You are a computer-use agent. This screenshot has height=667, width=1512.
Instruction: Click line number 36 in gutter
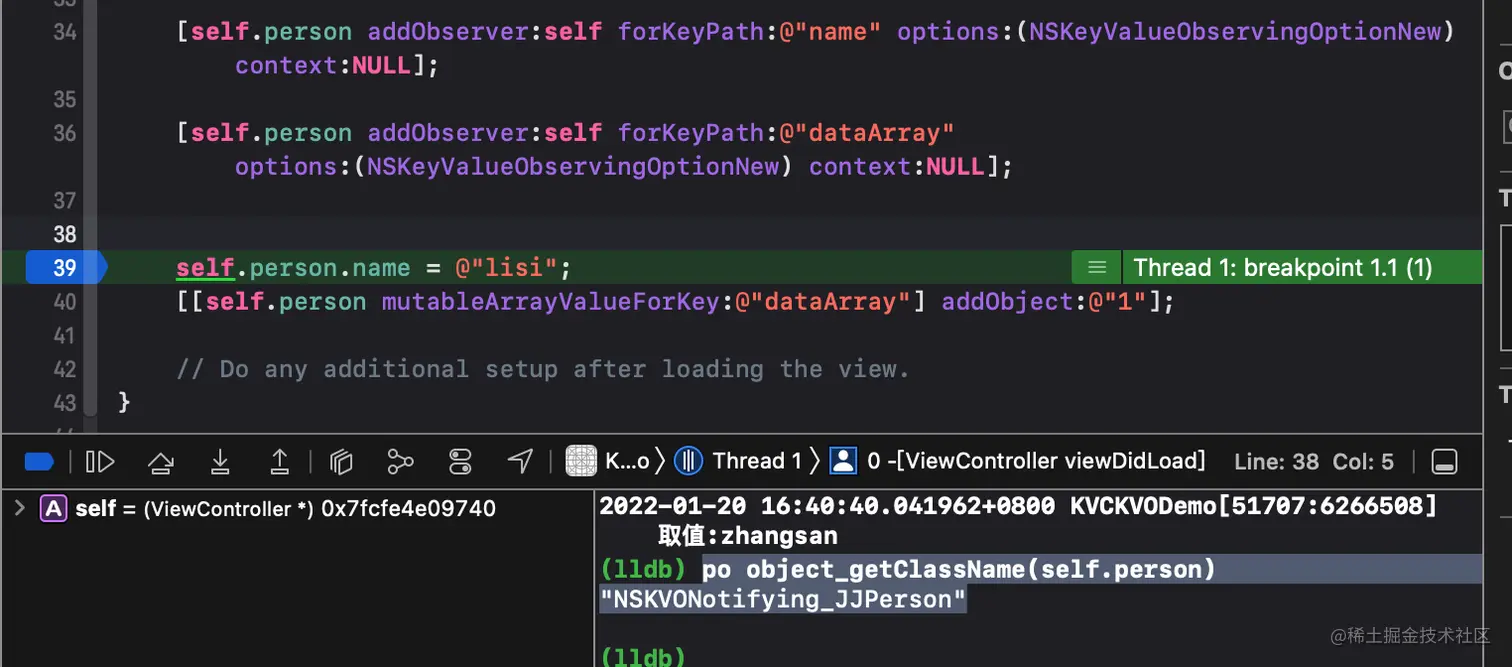coord(64,133)
